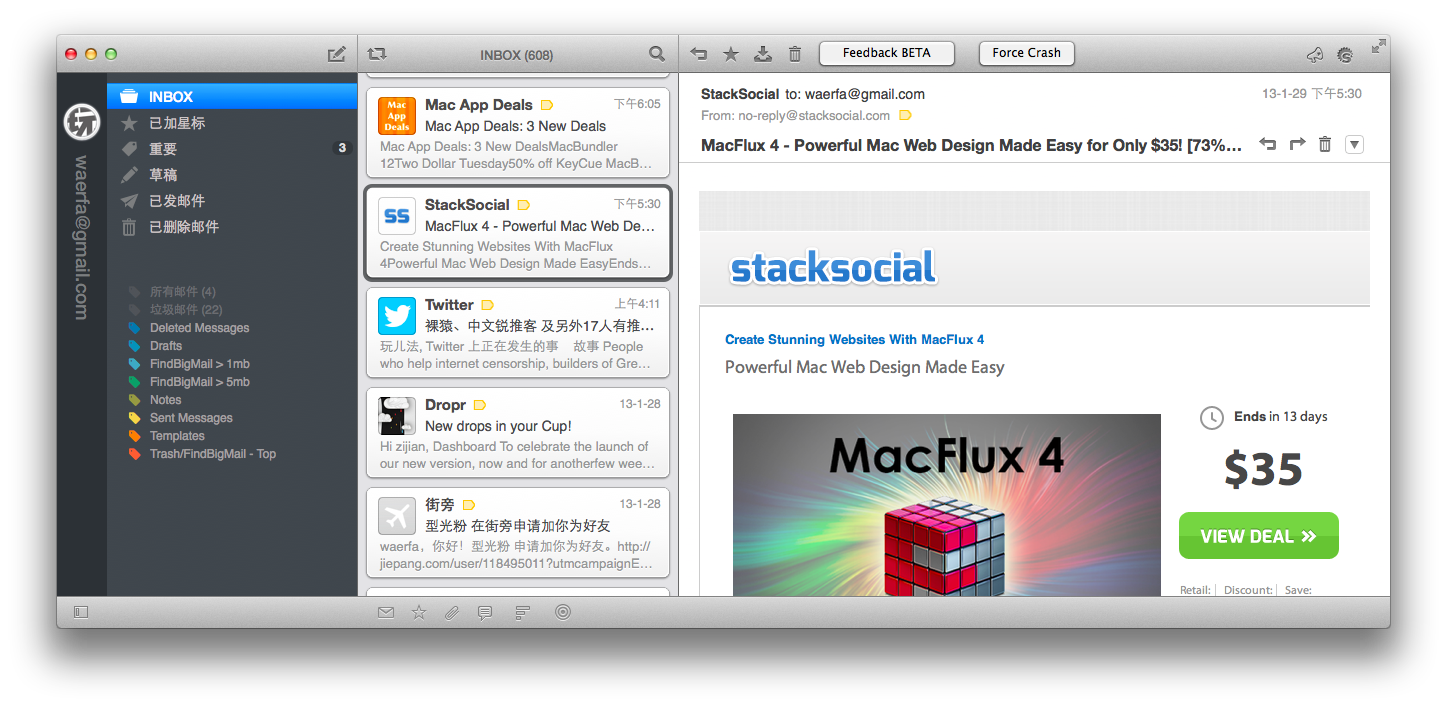Click the Feedback BETA button
The image size is (1447, 707).
[x=886, y=53]
